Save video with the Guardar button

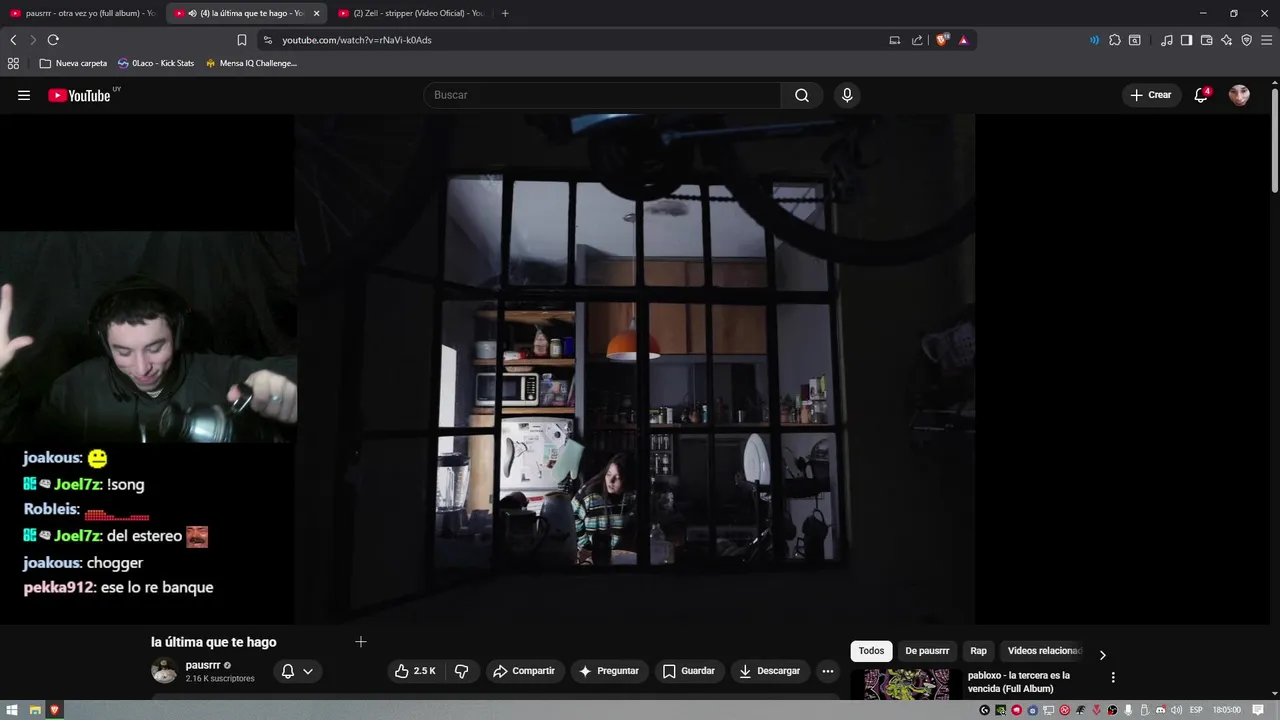click(689, 671)
